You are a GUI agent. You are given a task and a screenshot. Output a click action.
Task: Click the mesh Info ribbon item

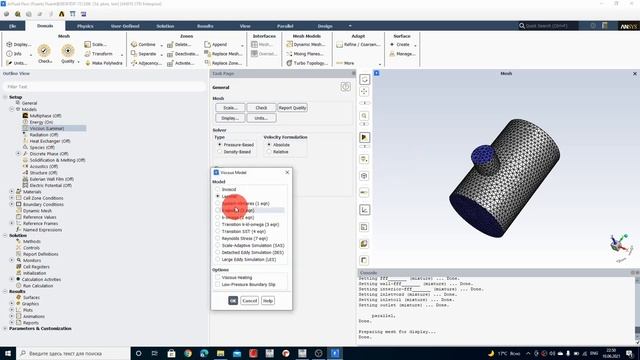pos(15,54)
